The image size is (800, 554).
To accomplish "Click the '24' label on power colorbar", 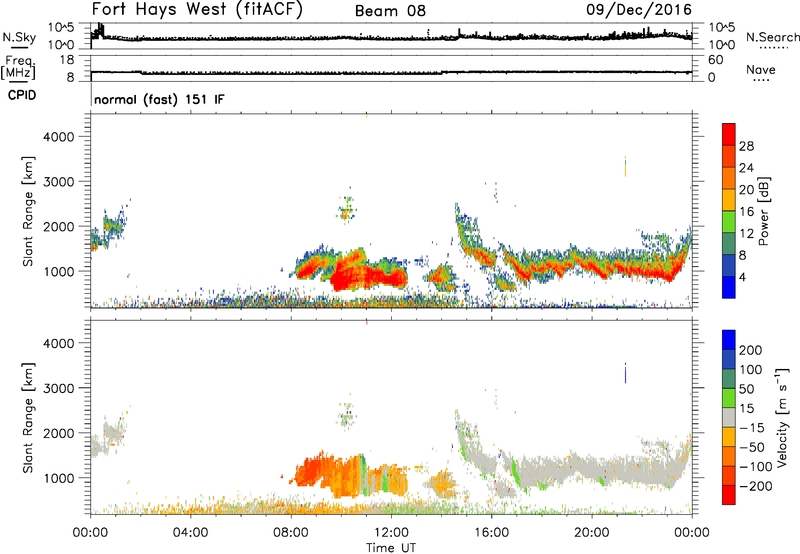I will [746, 168].
